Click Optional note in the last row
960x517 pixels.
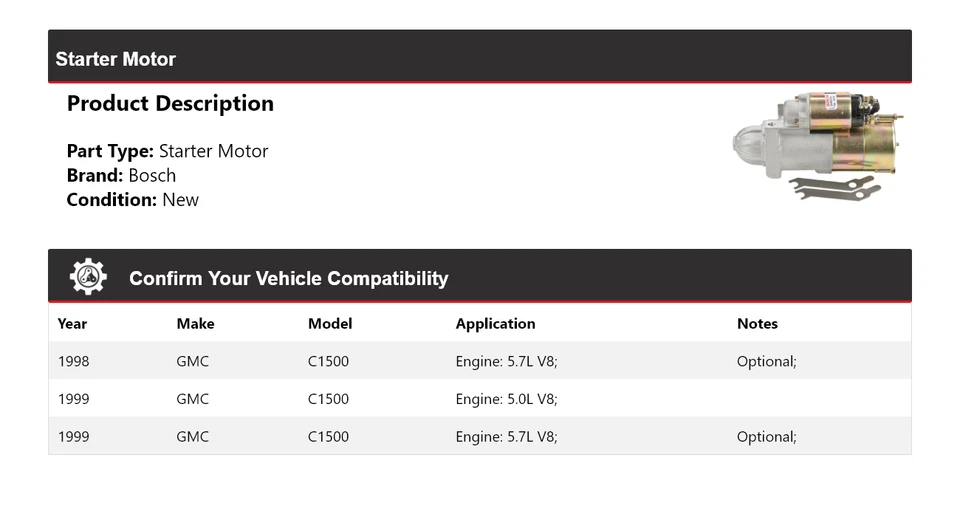pyautogui.click(x=766, y=437)
